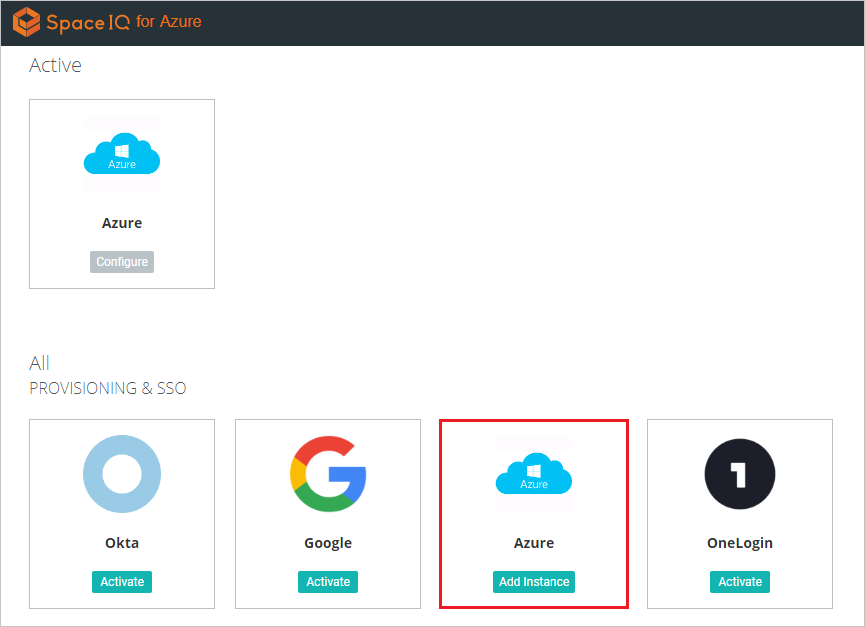Click the Azure tile in the Active section
The height and width of the screenshot is (627, 865).
(x=121, y=193)
